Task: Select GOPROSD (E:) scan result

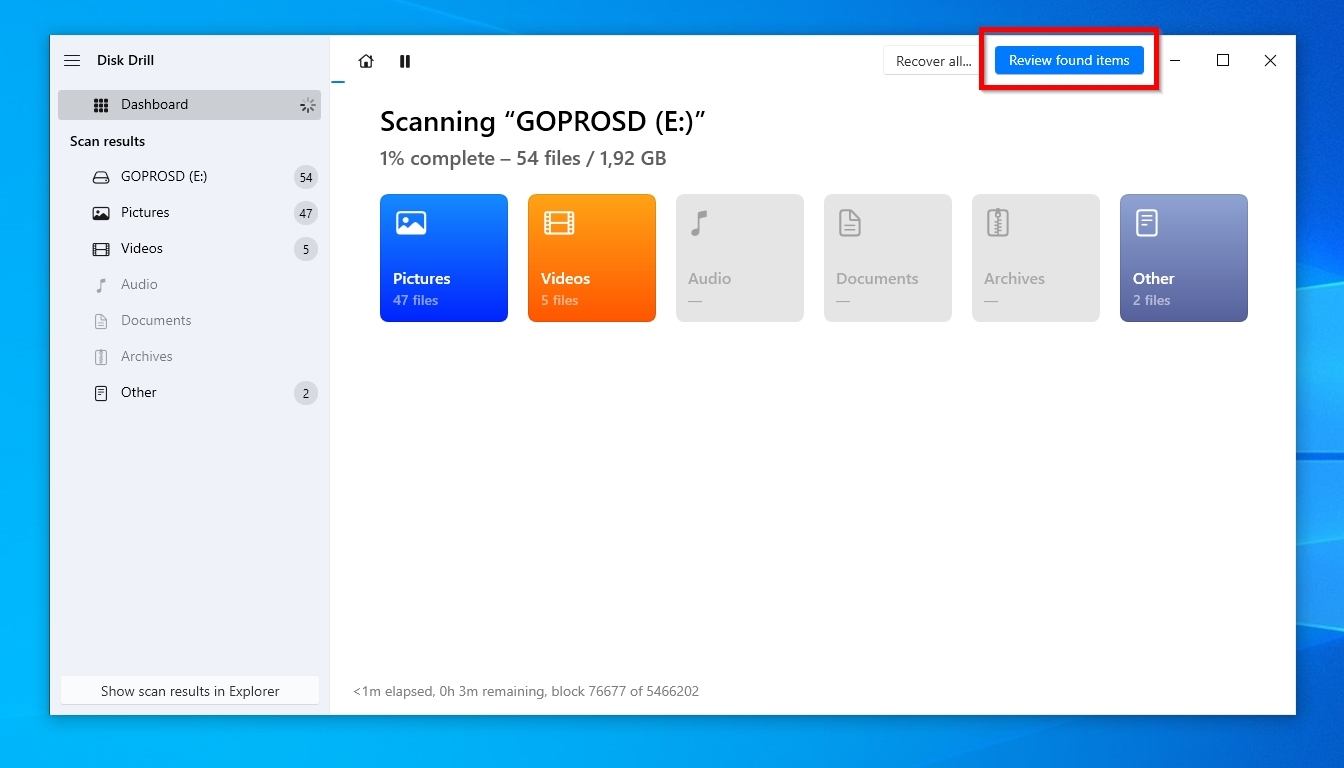Action: [189, 177]
